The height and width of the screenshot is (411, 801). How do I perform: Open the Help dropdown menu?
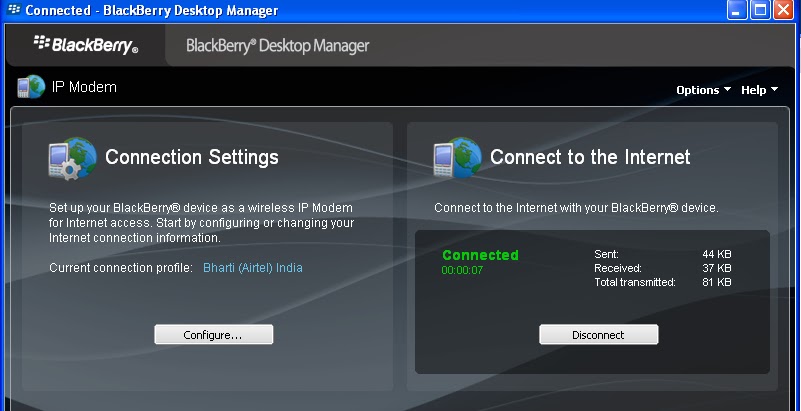tap(760, 90)
